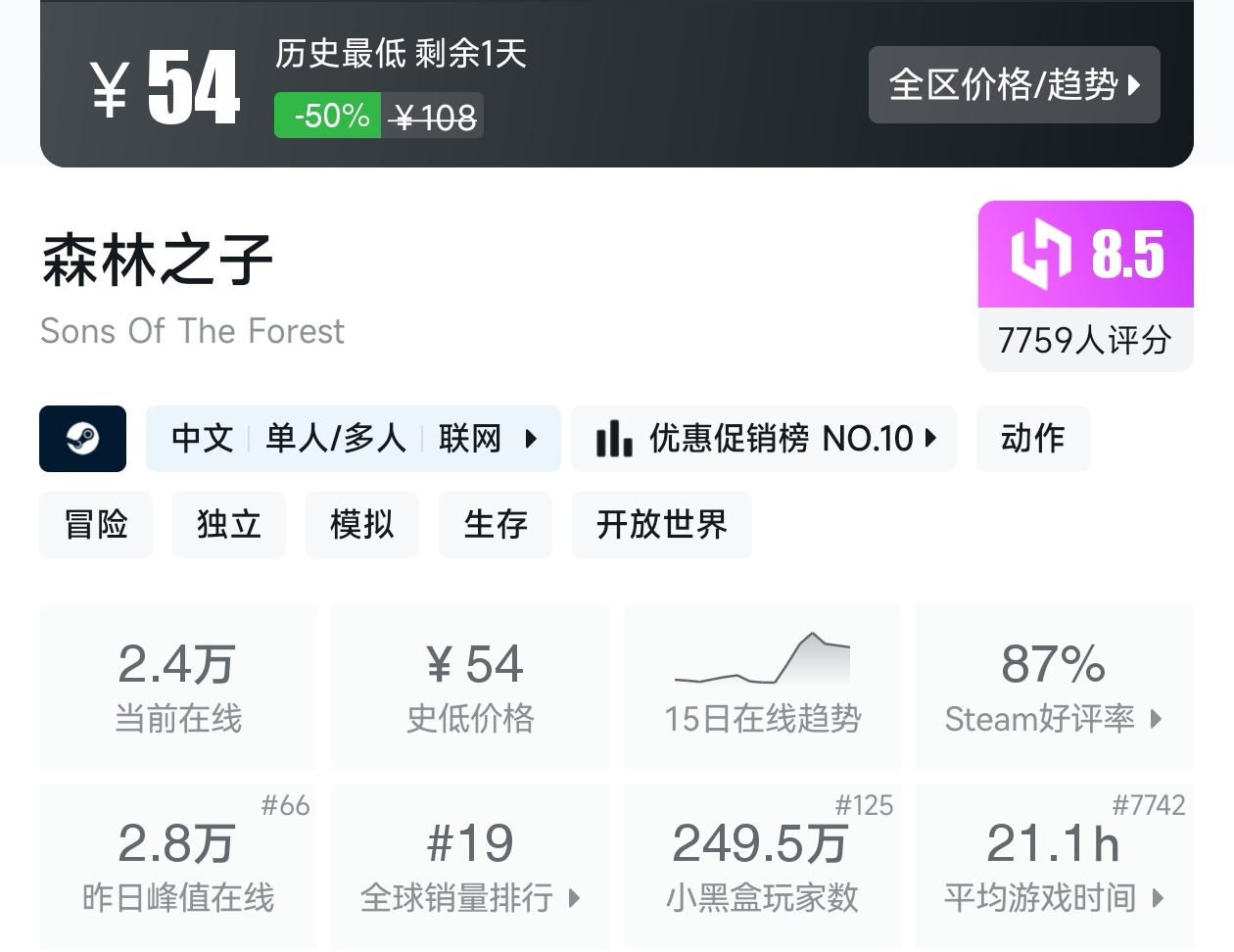Tap the bar chart icon beside 优惠促销榜
Image resolution: width=1234 pixels, height=952 pixels.
coord(614,439)
